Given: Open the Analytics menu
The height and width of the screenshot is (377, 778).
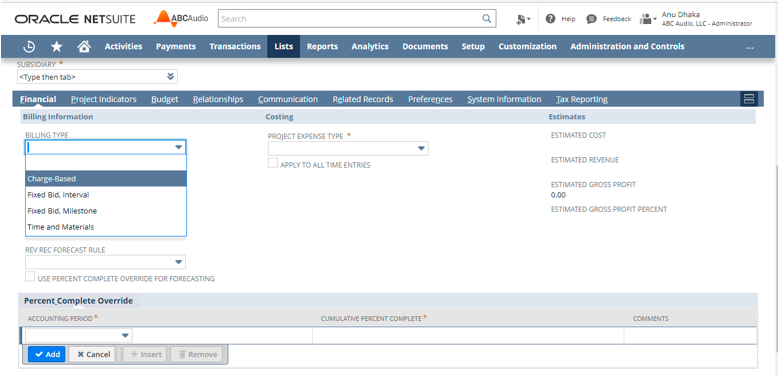Looking at the screenshot, I should (370, 46).
